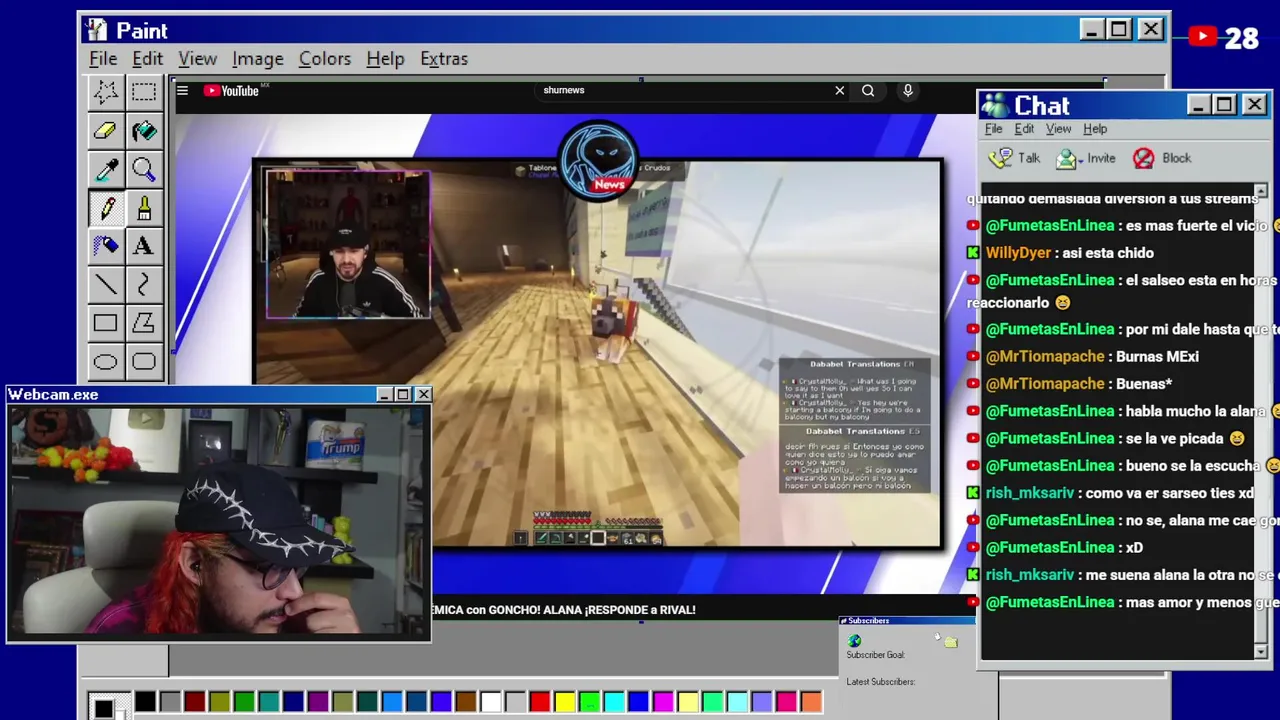Click the Dababel Translations overlay in video
The height and width of the screenshot is (720, 1280).
click(855, 425)
